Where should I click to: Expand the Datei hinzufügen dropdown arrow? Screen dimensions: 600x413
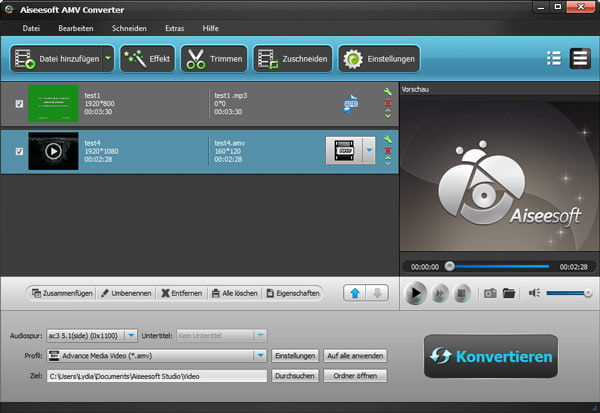(107, 59)
